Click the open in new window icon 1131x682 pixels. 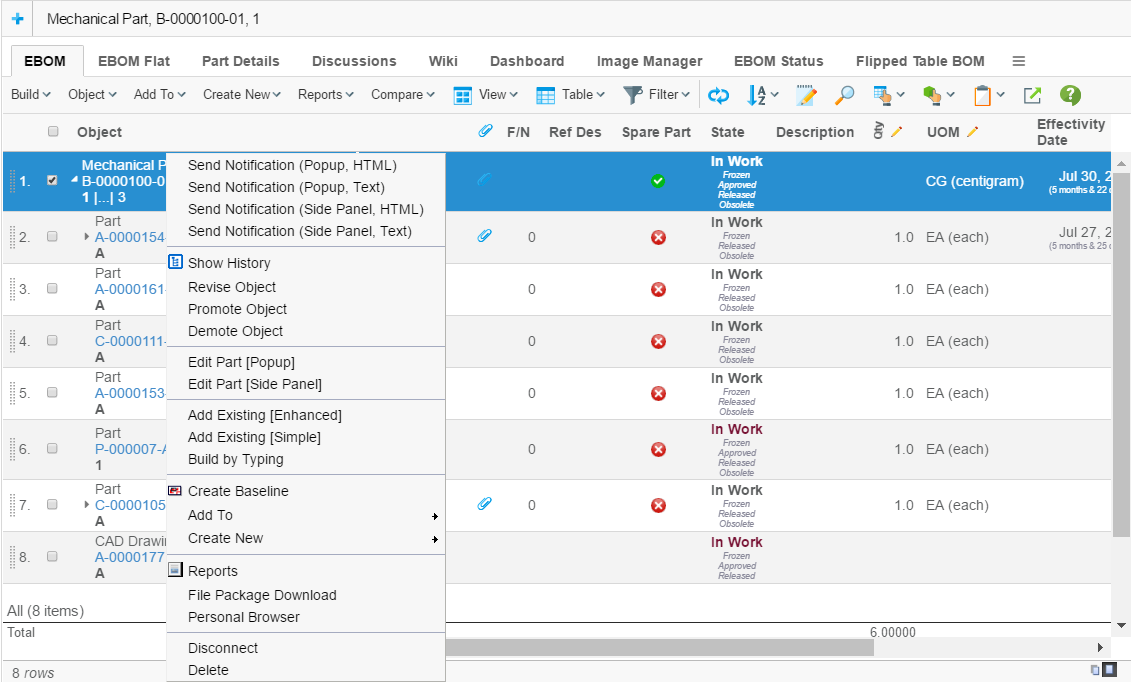pos(1032,95)
